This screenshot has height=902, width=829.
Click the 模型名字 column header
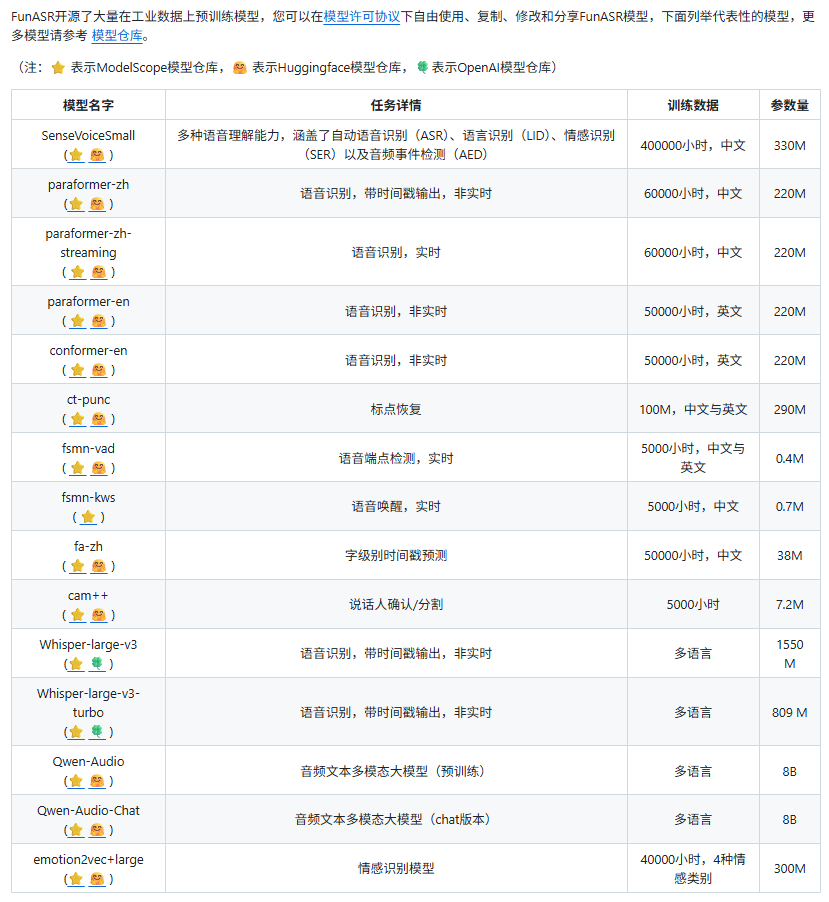[88, 105]
